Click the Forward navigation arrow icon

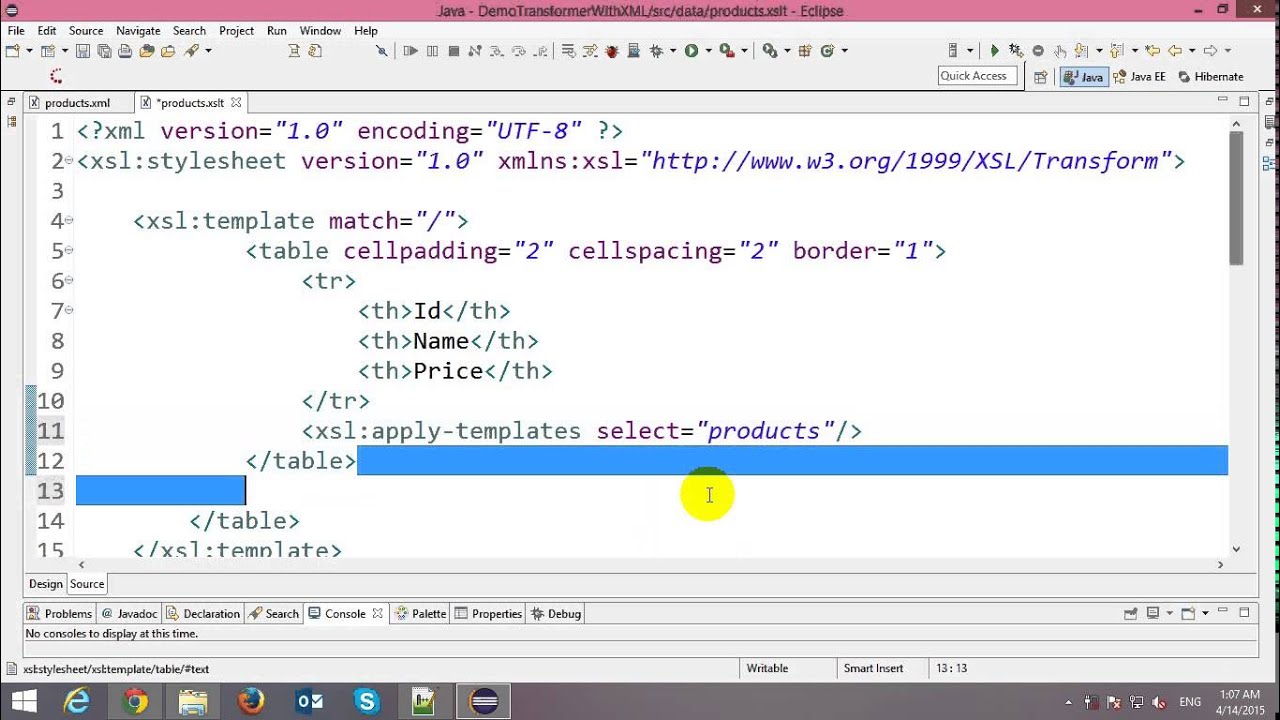[1210, 50]
